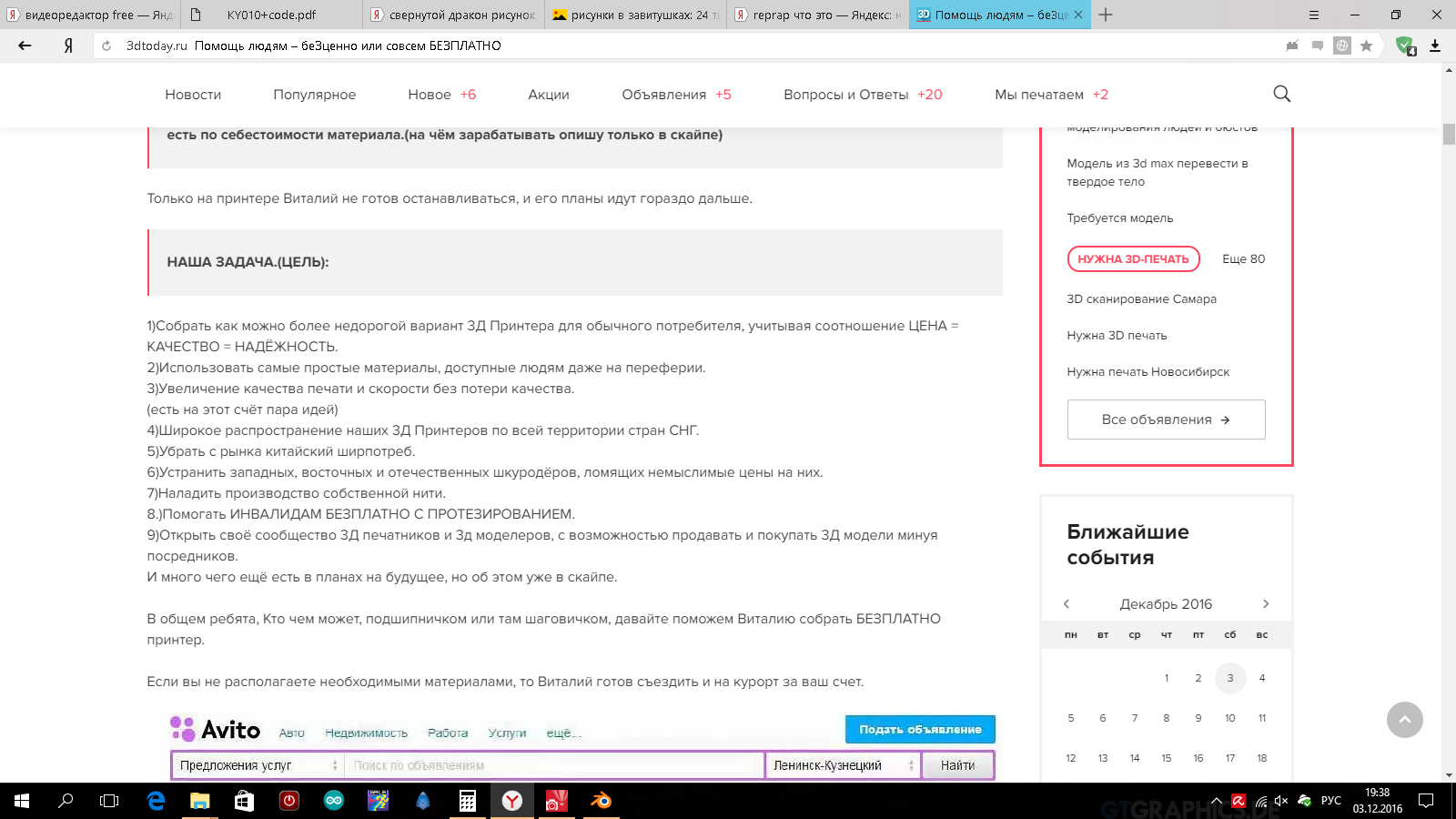Open the red camera app on taskbar
The height and width of the screenshot is (819, 1456).
click(557, 801)
